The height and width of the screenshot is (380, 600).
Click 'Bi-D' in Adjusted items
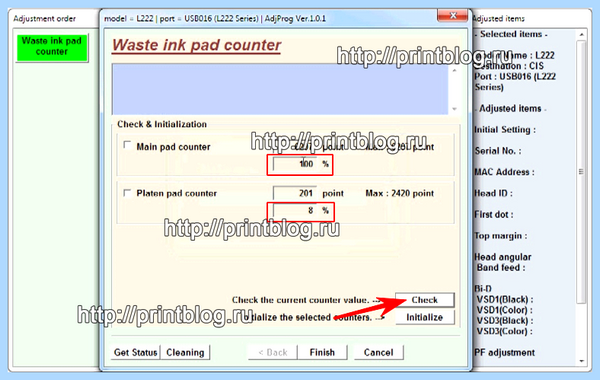(483, 289)
